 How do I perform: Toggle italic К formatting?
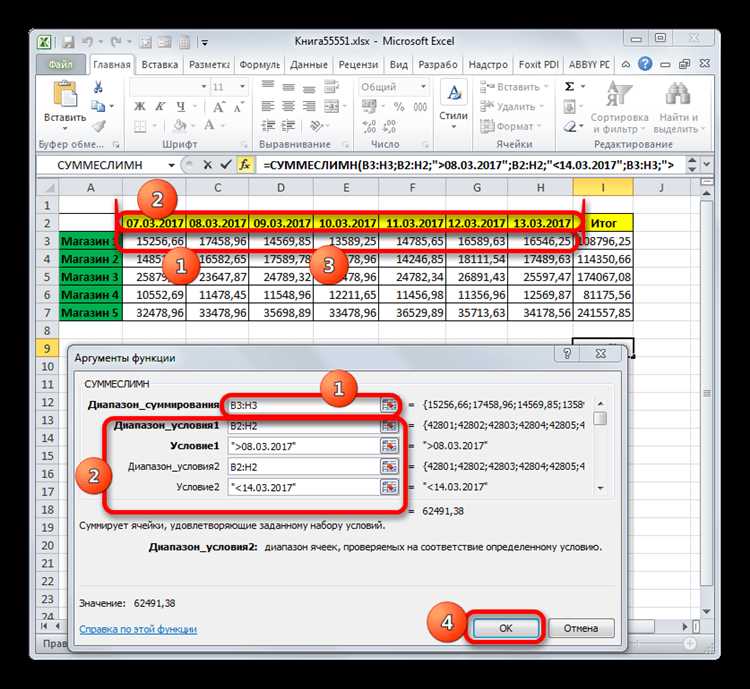160,106
